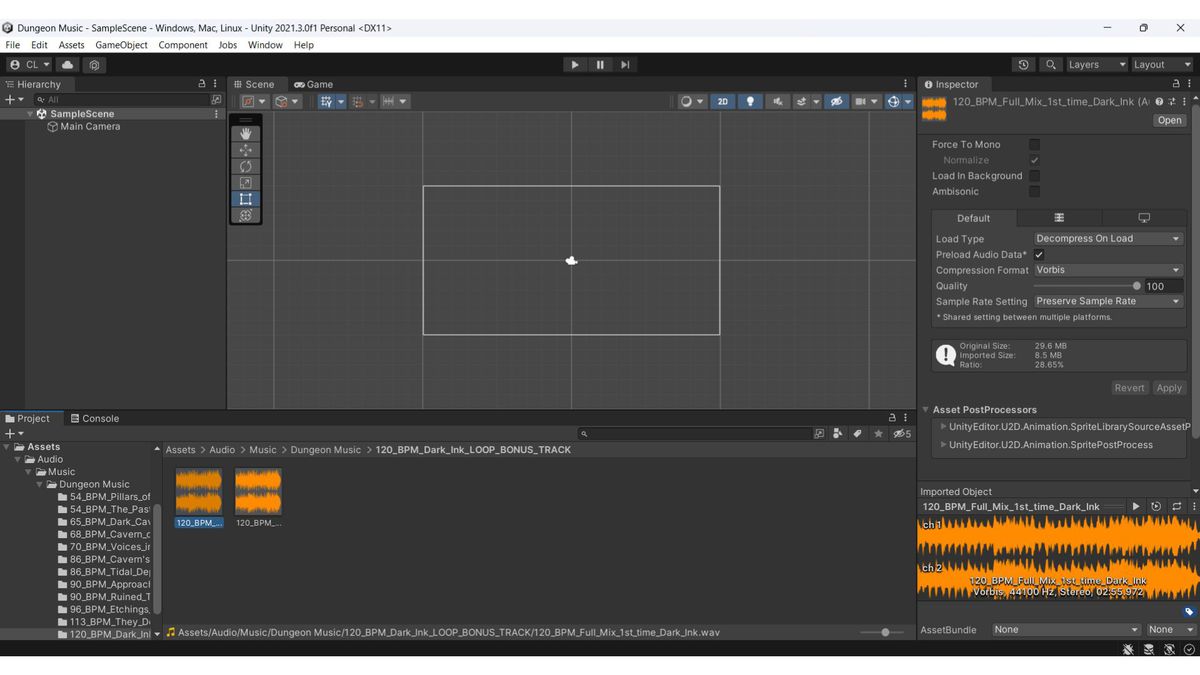
Task: Enable the Force To Mono checkbox
Action: click(x=1034, y=145)
